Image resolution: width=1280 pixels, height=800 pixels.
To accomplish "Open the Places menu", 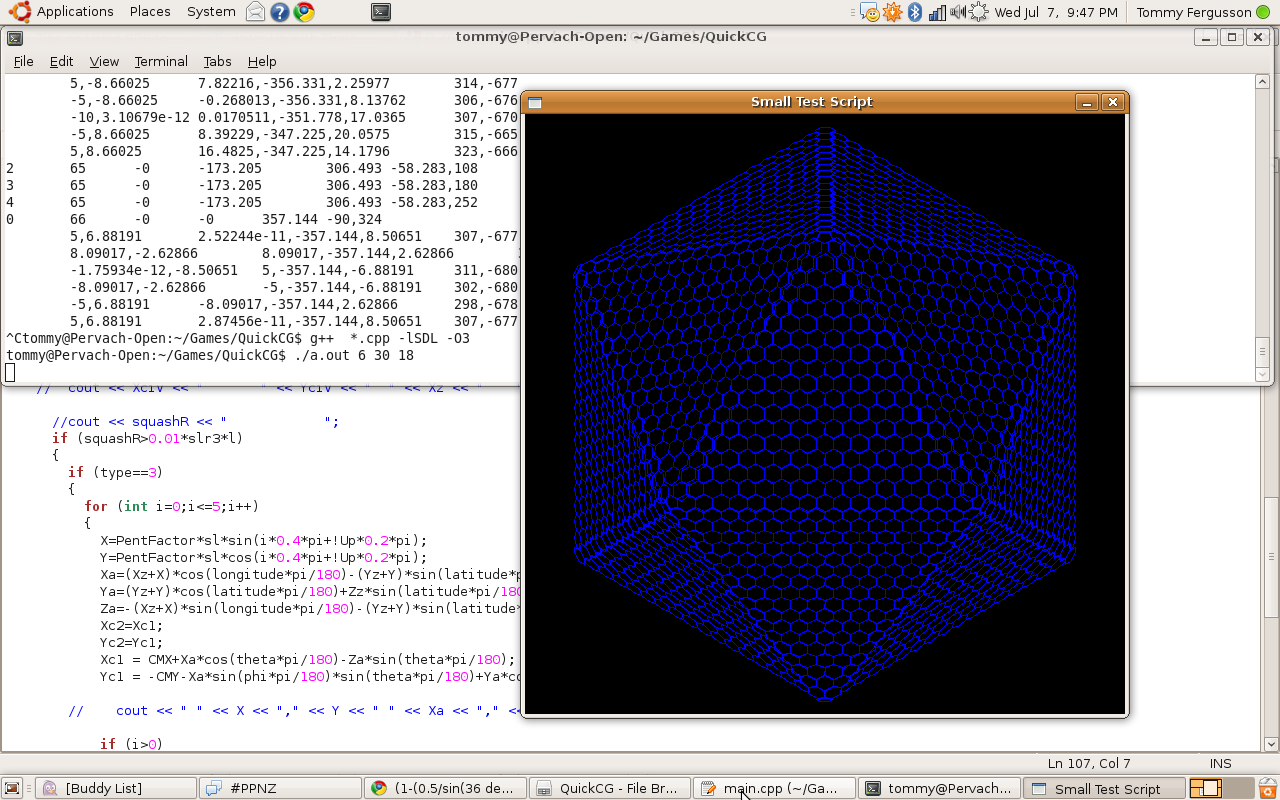I will pos(149,12).
